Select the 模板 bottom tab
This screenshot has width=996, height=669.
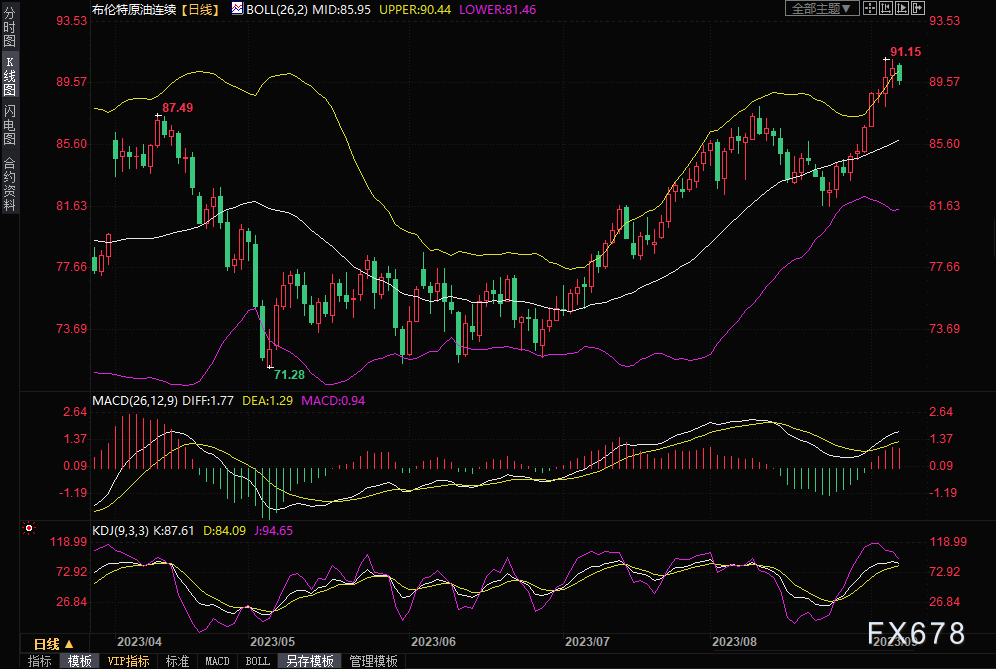click(79, 661)
